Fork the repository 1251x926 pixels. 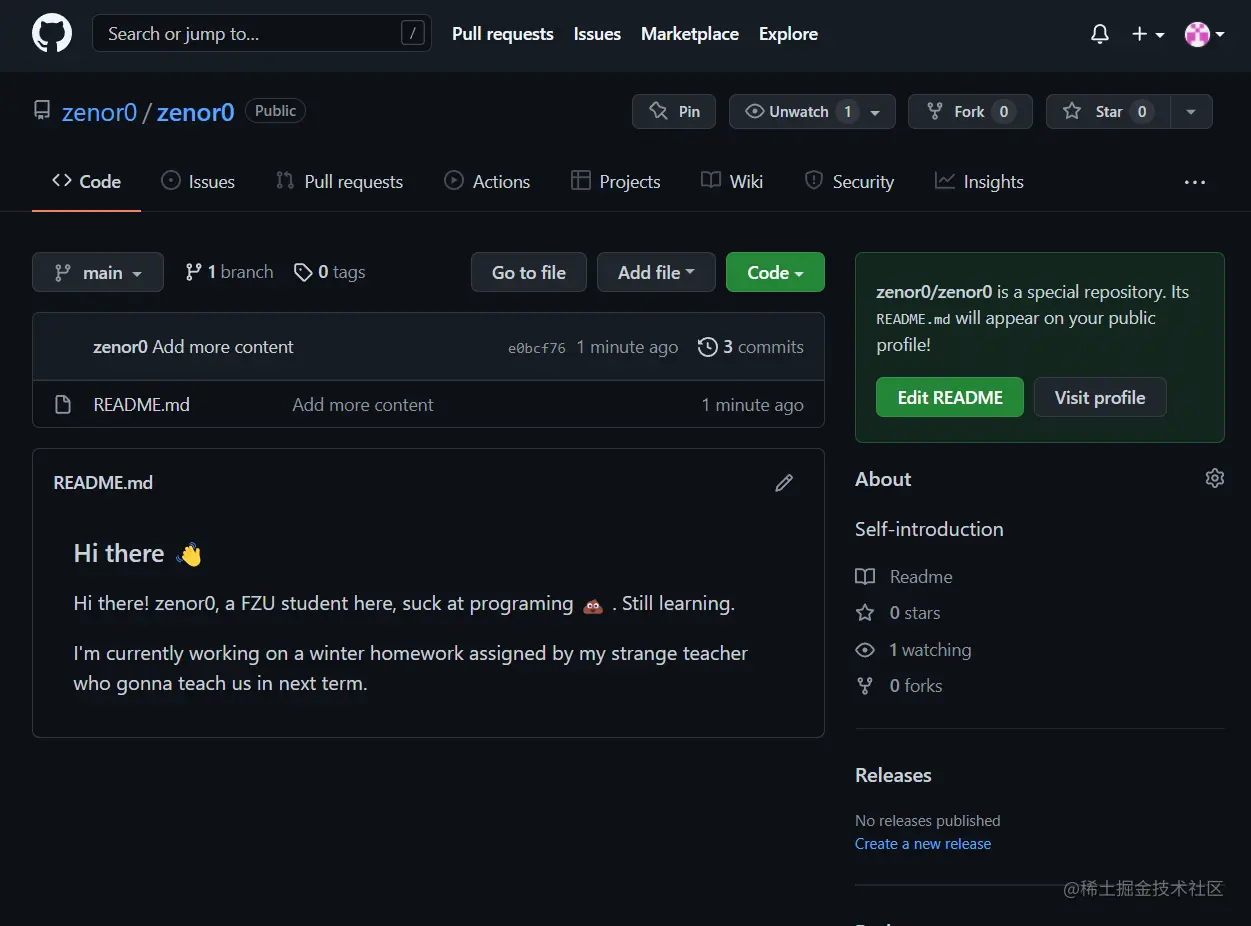tap(969, 112)
